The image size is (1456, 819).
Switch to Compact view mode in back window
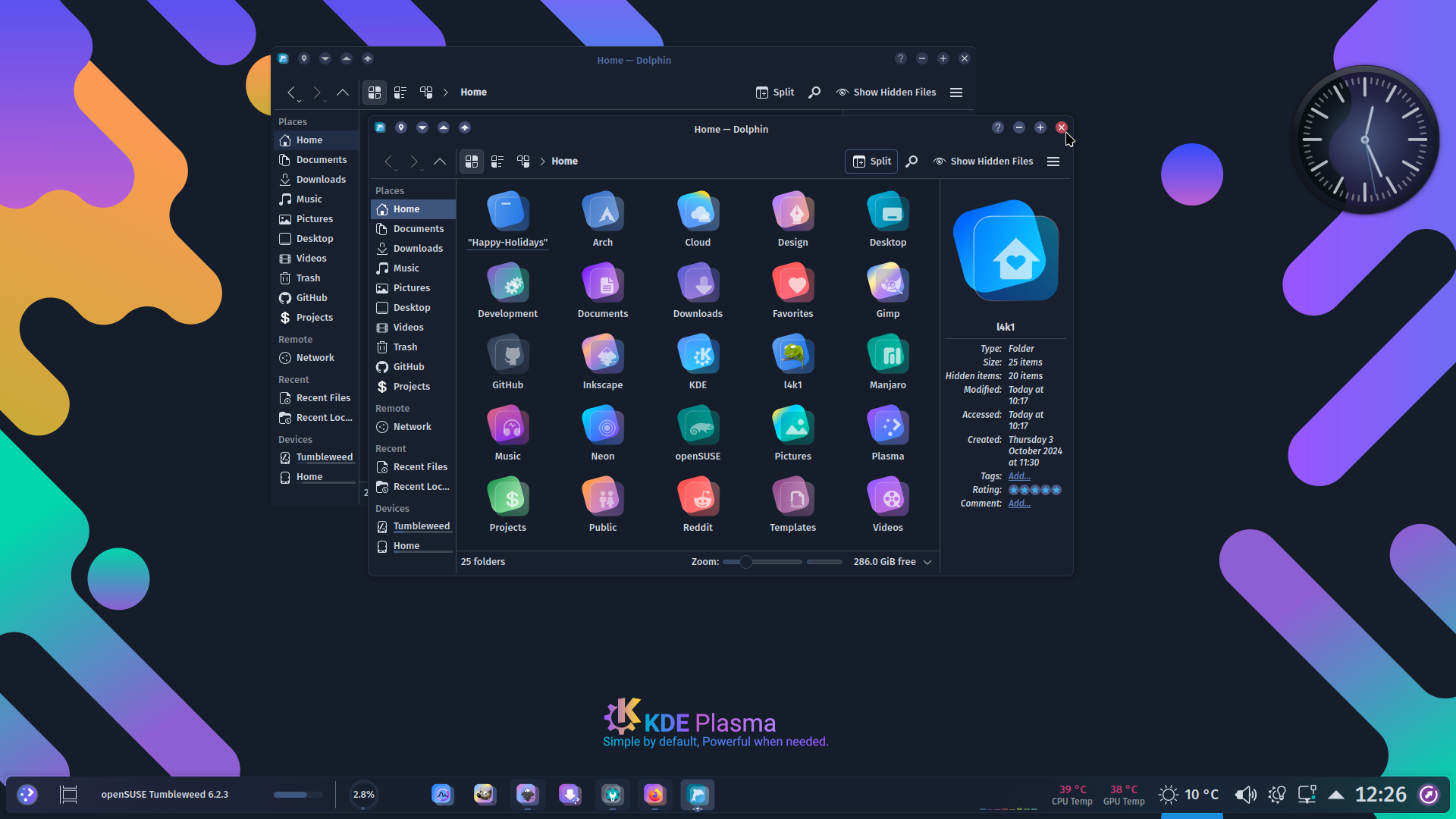pyautogui.click(x=400, y=93)
